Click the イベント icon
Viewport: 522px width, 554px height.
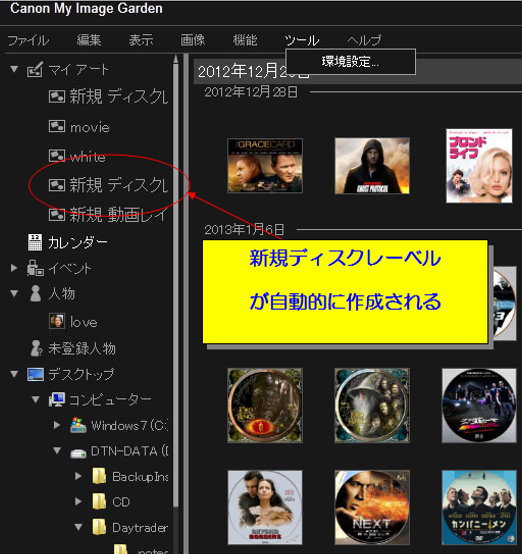(x=35, y=268)
